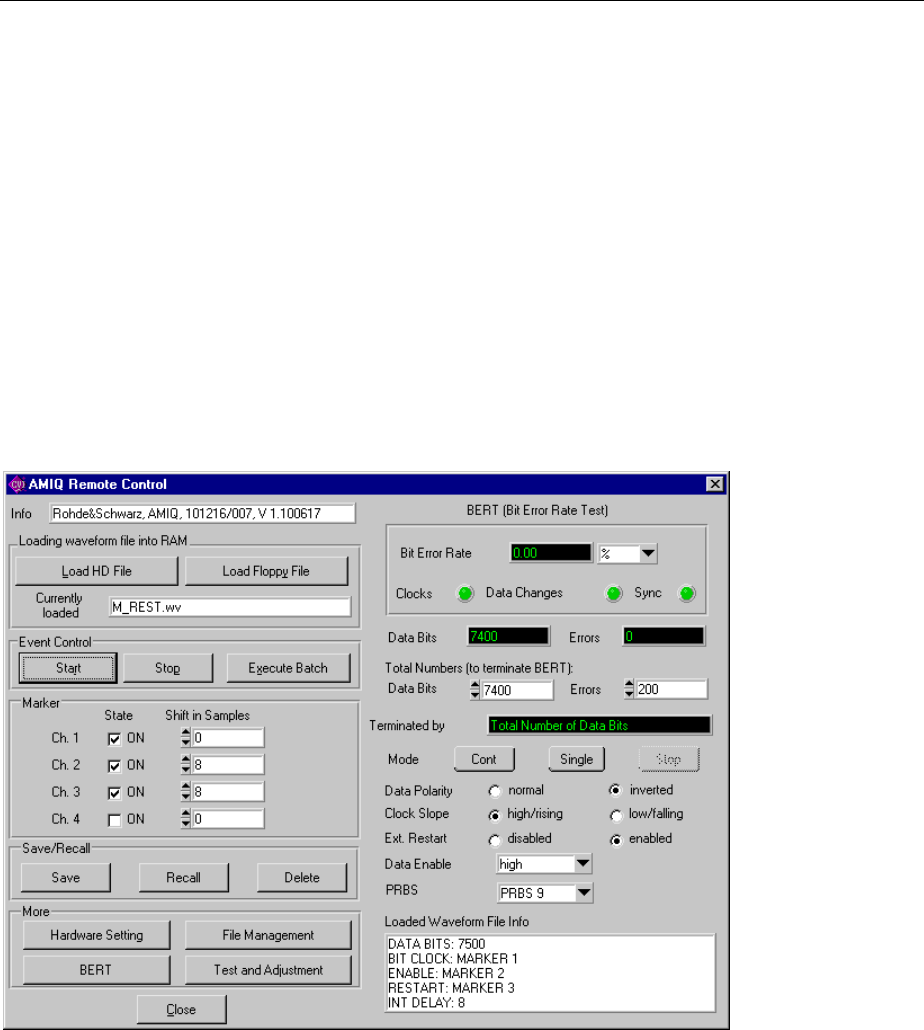Select Data Polarity normal radio button
The width and height of the screenshot is (924, 1030).
coord(495,791)
